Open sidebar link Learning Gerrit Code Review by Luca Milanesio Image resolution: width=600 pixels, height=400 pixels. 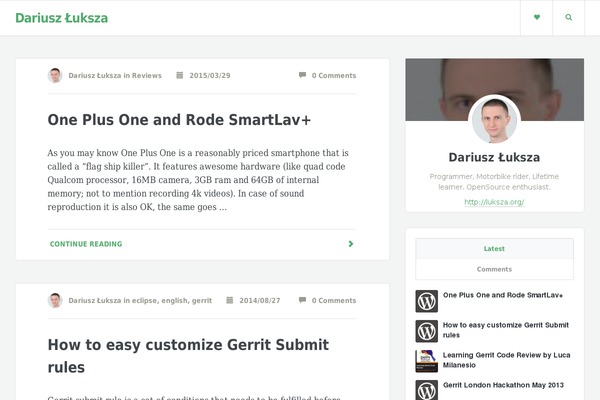507,360
